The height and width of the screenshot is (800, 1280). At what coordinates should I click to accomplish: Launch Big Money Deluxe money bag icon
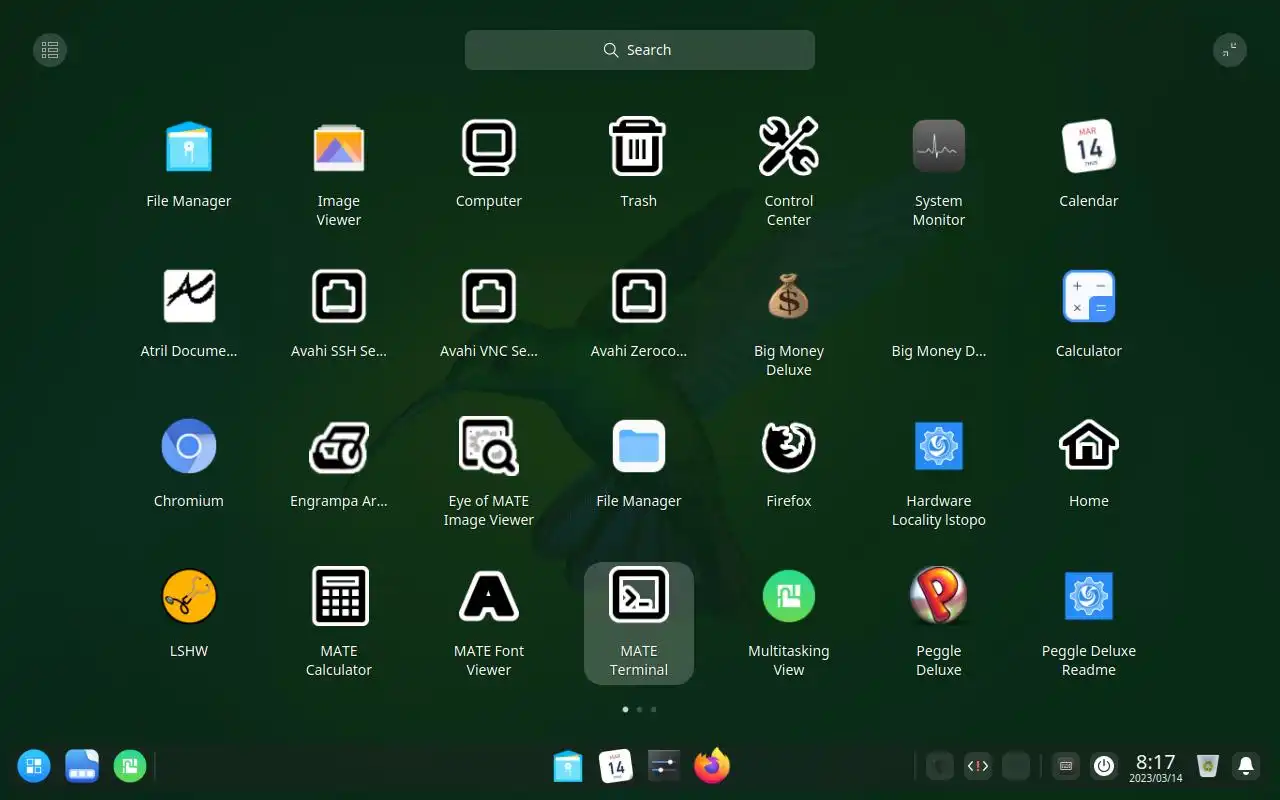click(789, 297)
